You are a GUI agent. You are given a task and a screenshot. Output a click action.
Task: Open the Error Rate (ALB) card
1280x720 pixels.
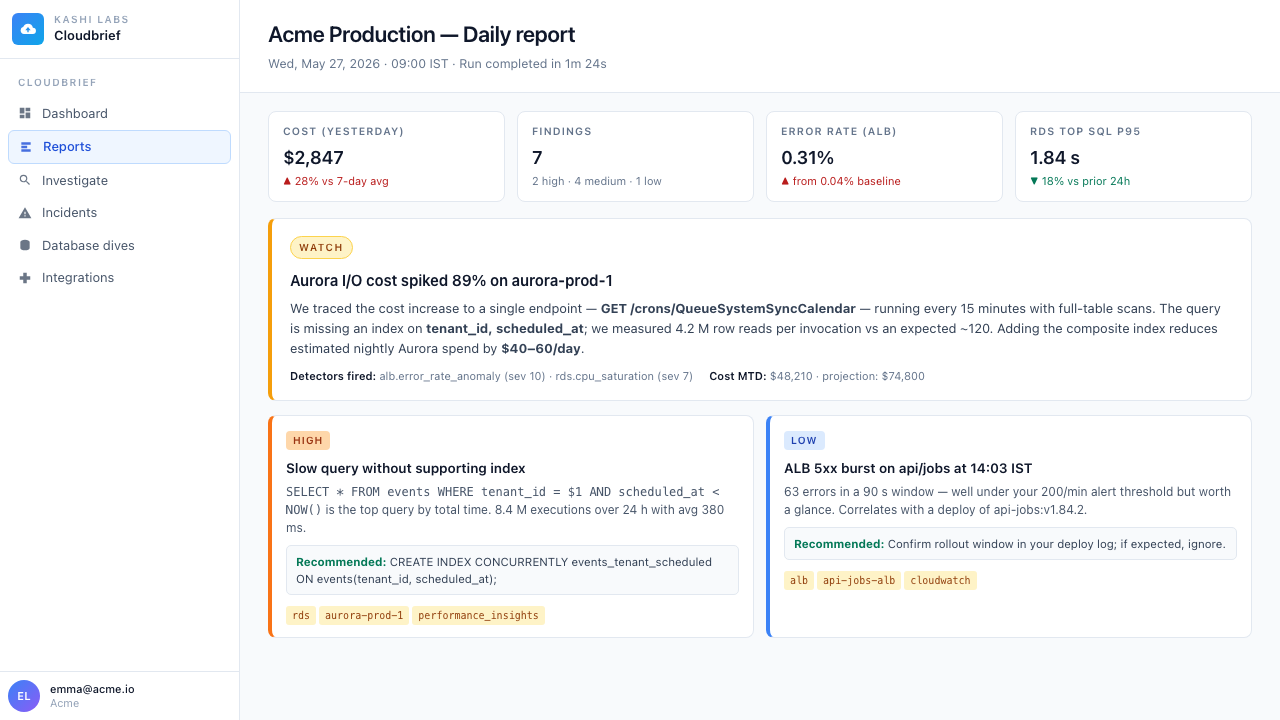pyautogui.click(x=884, y=156)
